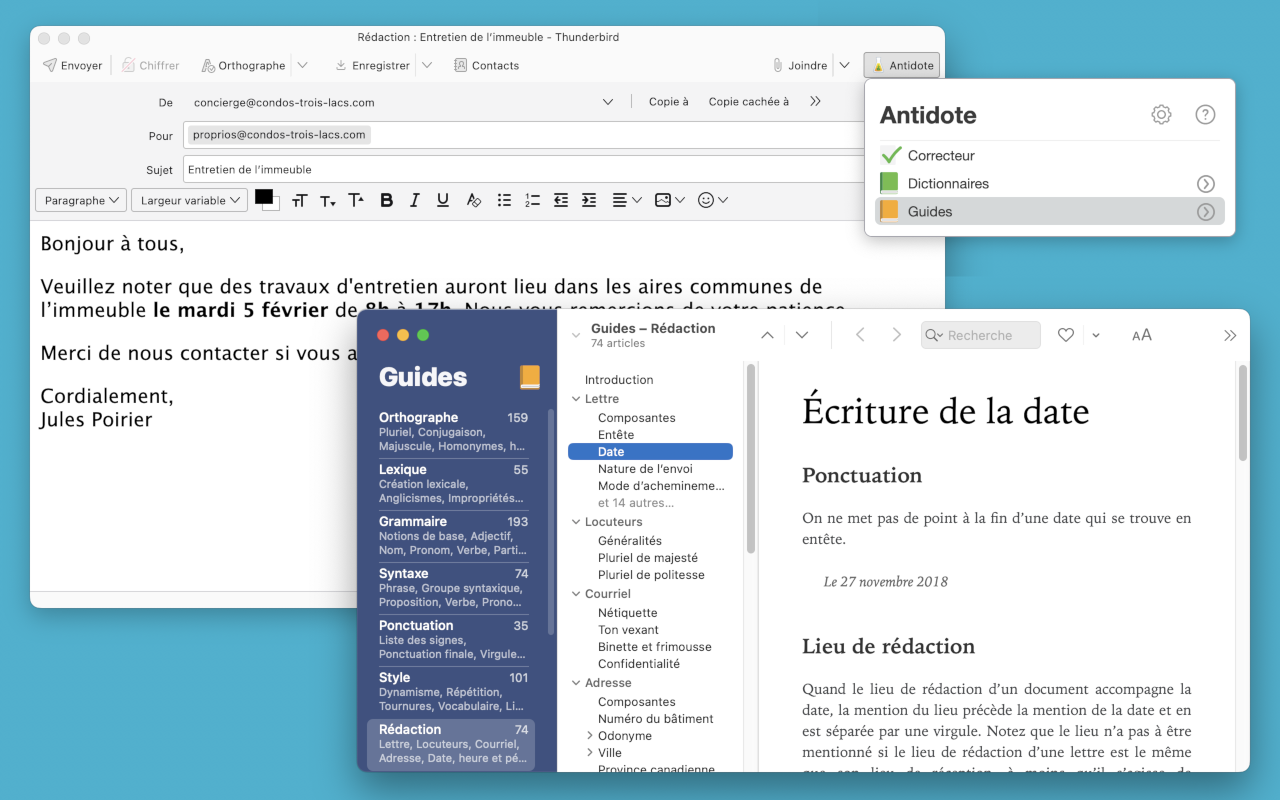Toggle underline formatting
1280x800 pixels.
(x=443, y=201)
